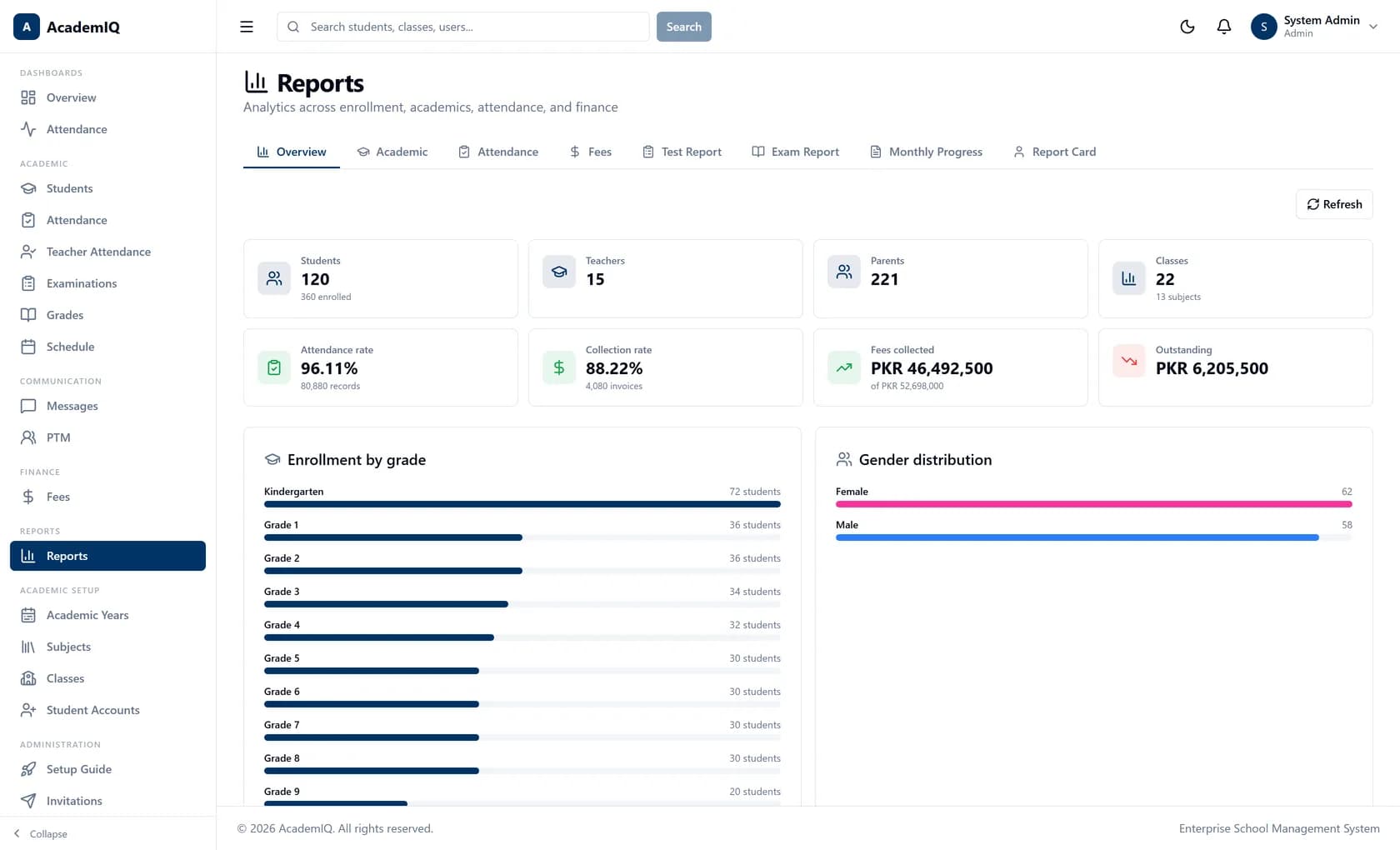
Task: Click the Attendance rate 96.11% value
Action: click(329, 368)
